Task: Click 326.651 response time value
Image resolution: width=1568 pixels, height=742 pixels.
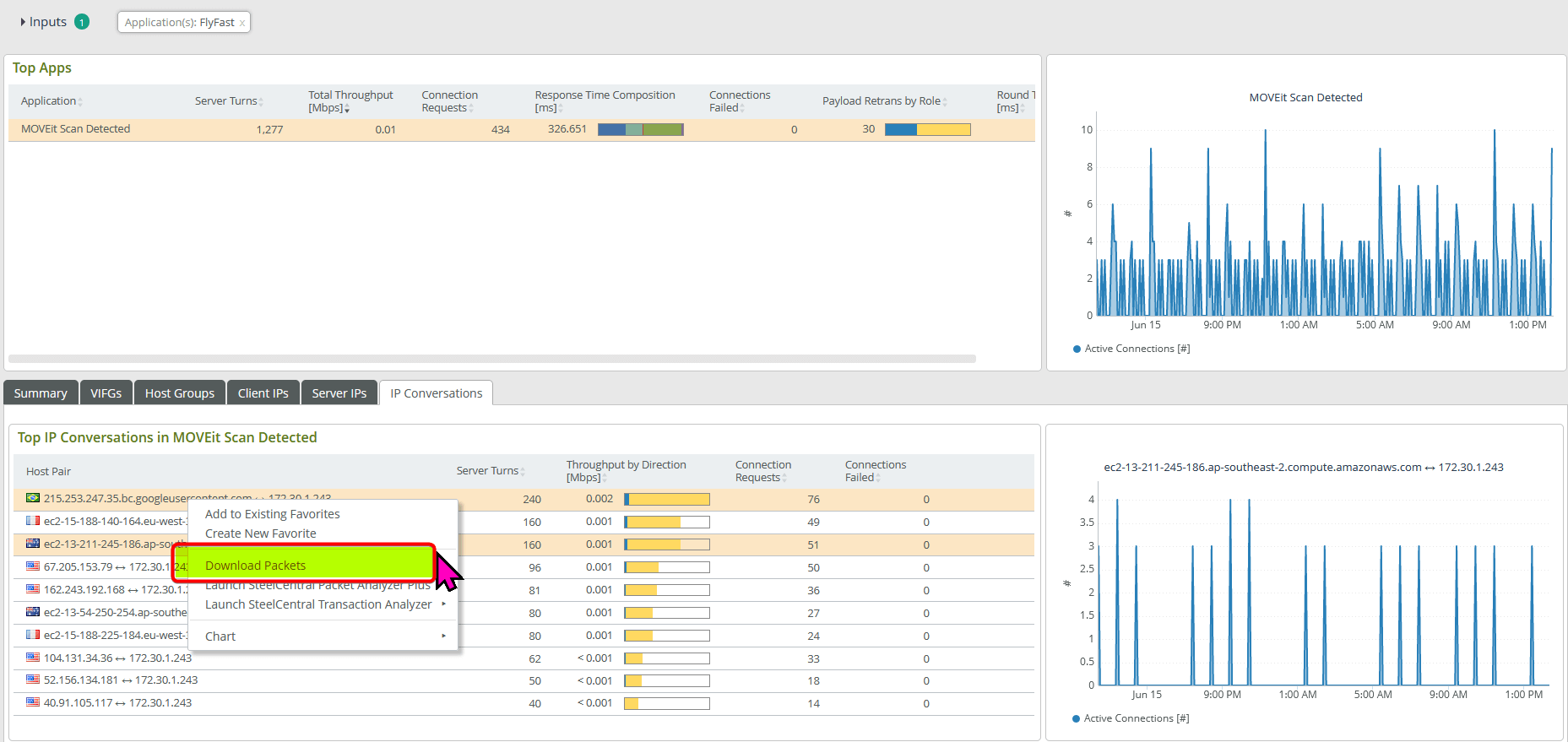Action: point(567,129)
